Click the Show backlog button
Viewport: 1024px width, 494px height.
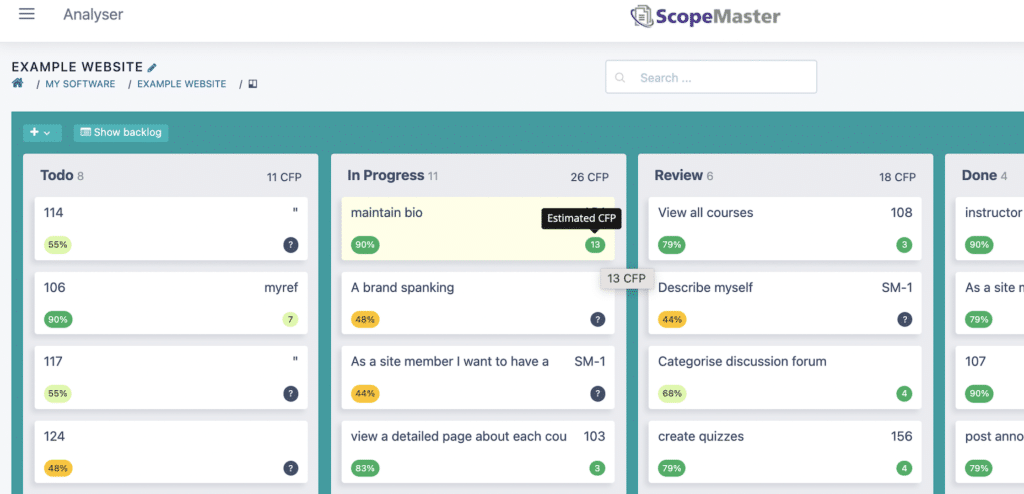tap(121, 133)
